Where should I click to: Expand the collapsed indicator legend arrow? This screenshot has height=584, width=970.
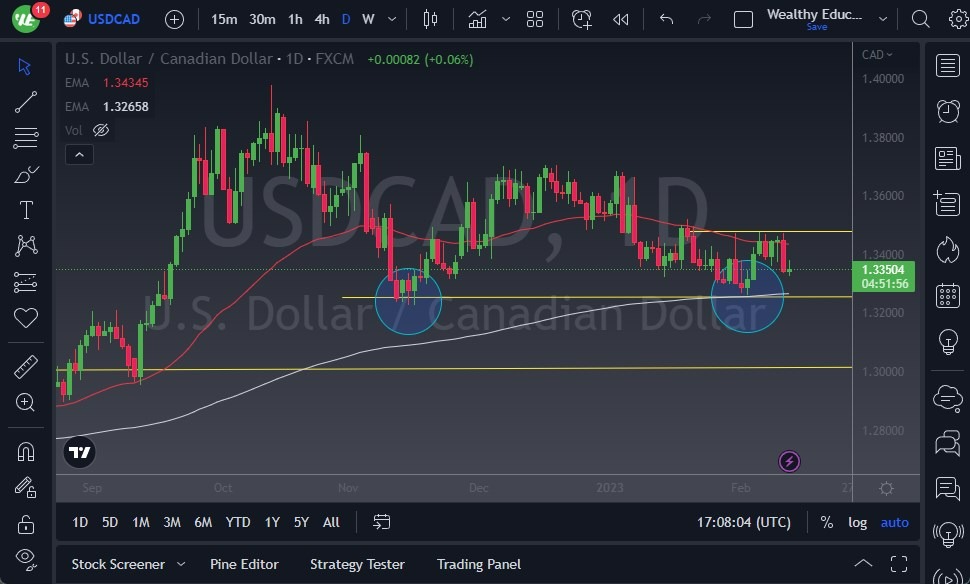(x=79, y=154)
